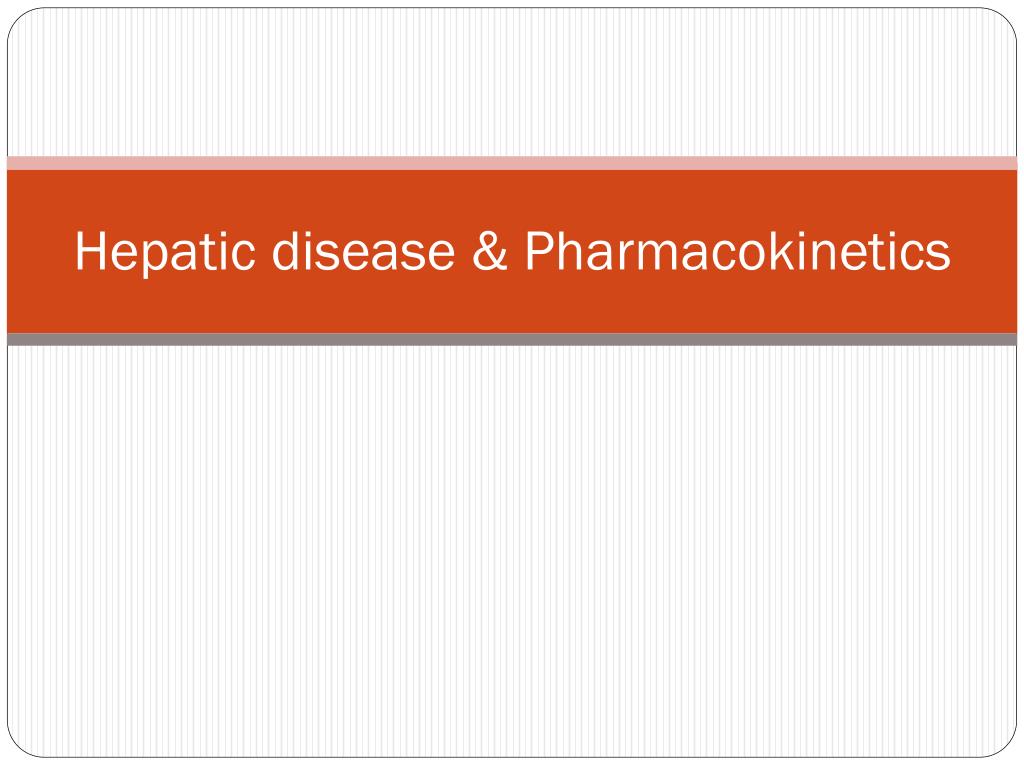The image size is (1024, 768).
Task: Click the orange banner right of "Pharmacokinetics"
Action: [984, 251]
